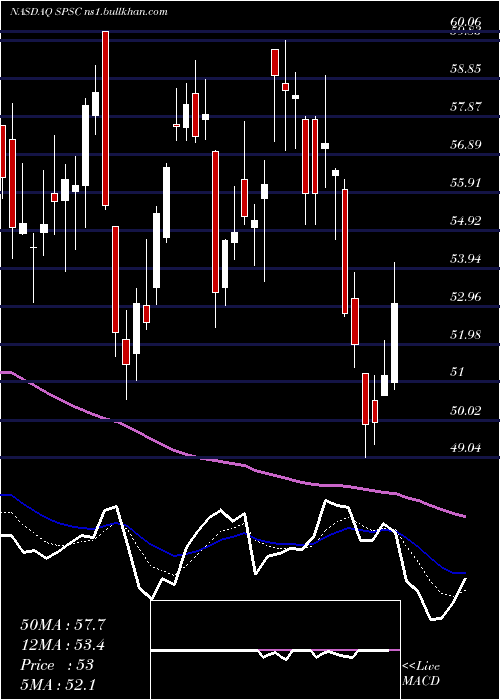Click the NASDAQ SPSC ns1.bullkhan.com chart title
The image size is (500, 700).
[x=89, y=12]
